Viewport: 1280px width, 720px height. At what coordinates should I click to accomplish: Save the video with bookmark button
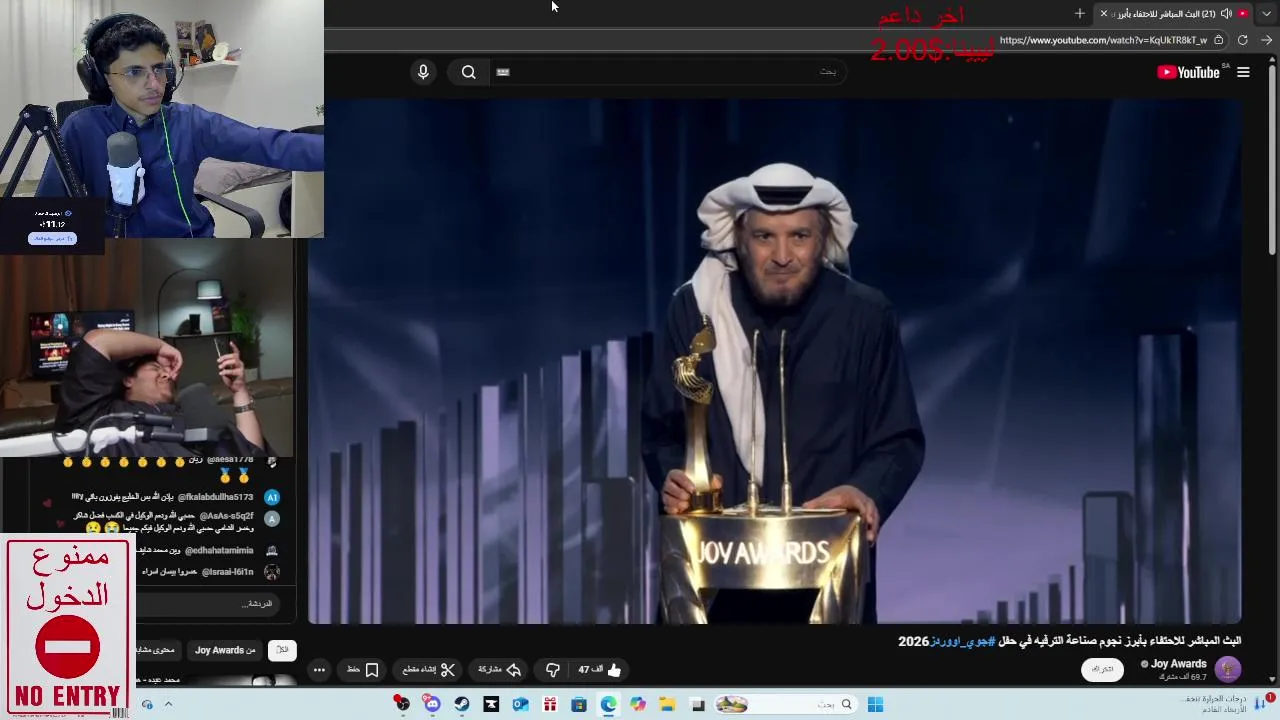click(x=363, y=670)
